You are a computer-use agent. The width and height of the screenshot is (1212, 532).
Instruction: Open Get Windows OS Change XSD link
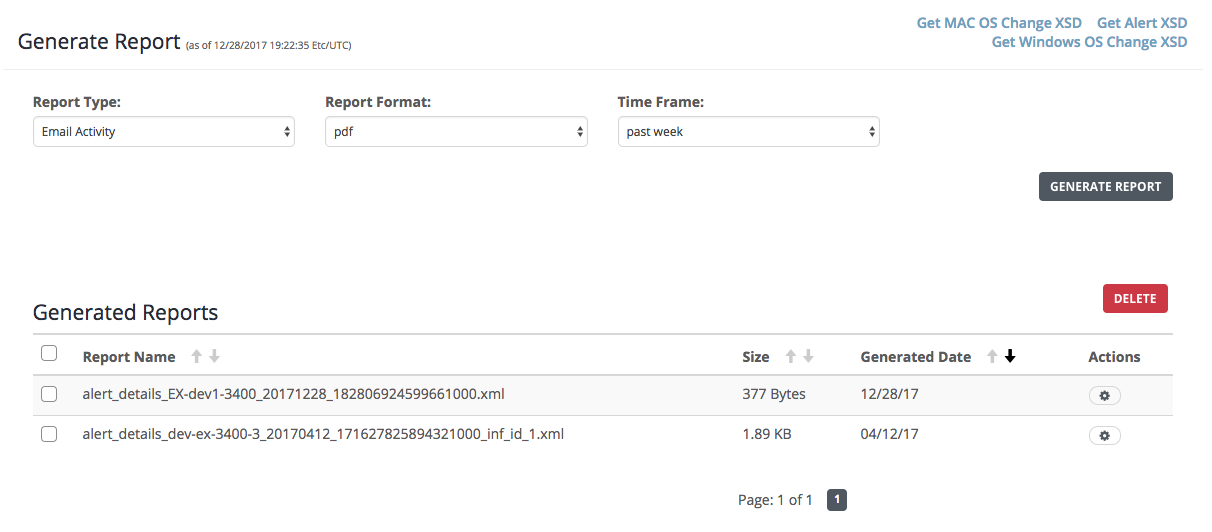(x=1090, y=42)
